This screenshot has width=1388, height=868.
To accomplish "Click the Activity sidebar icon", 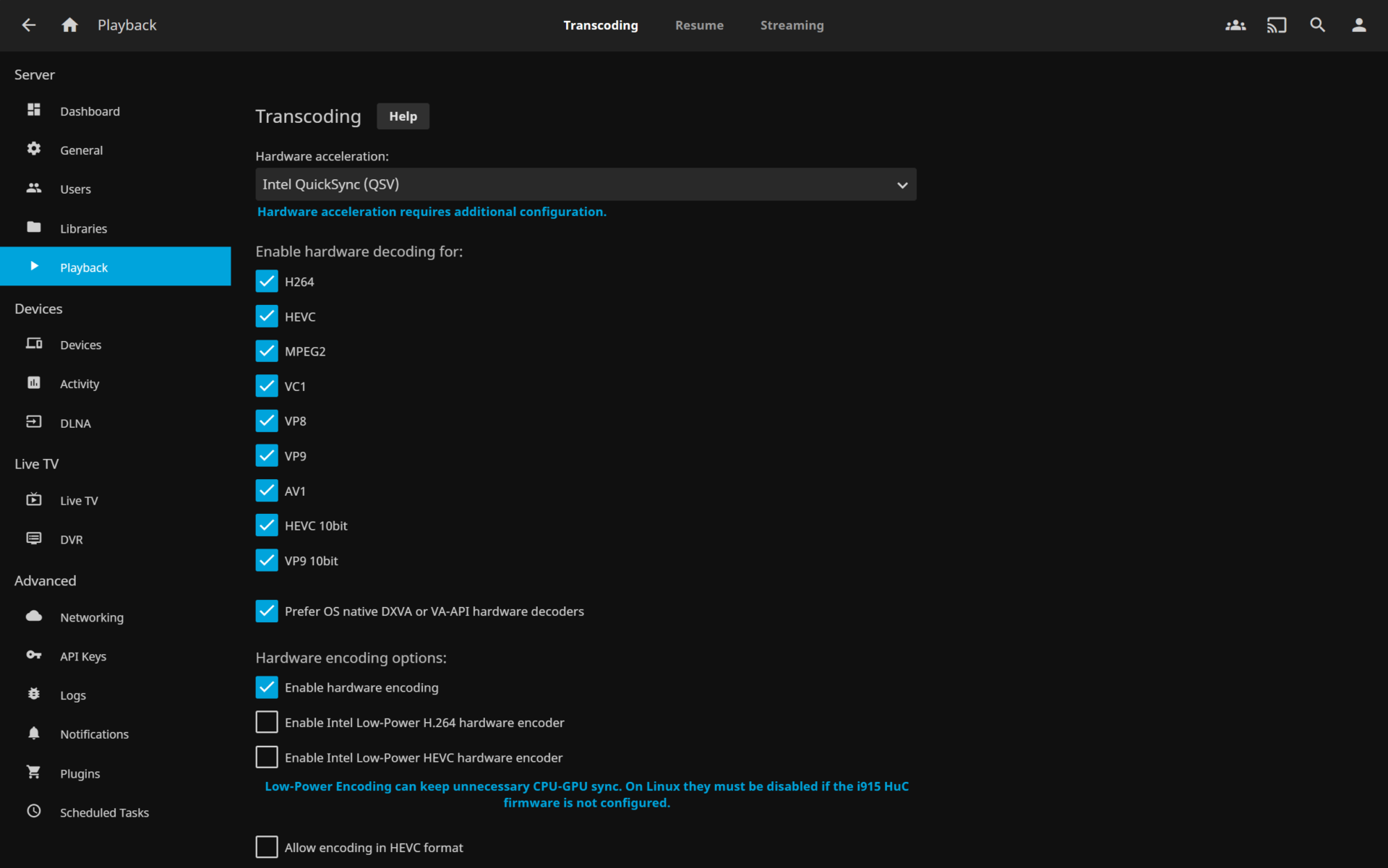I will point(34,383).
